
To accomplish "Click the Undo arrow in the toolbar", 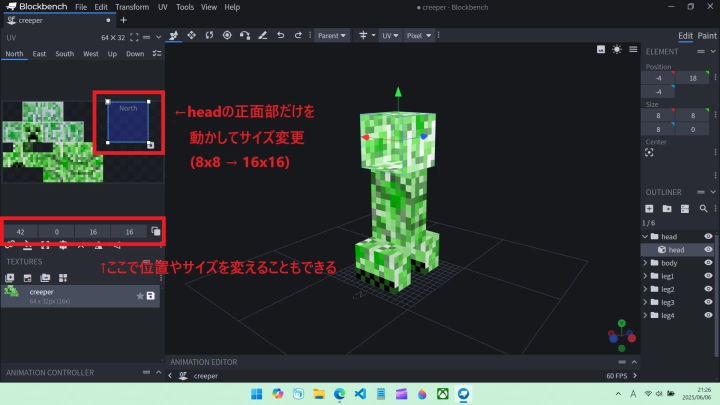I will pyautogui.click(x=281, y=35).
